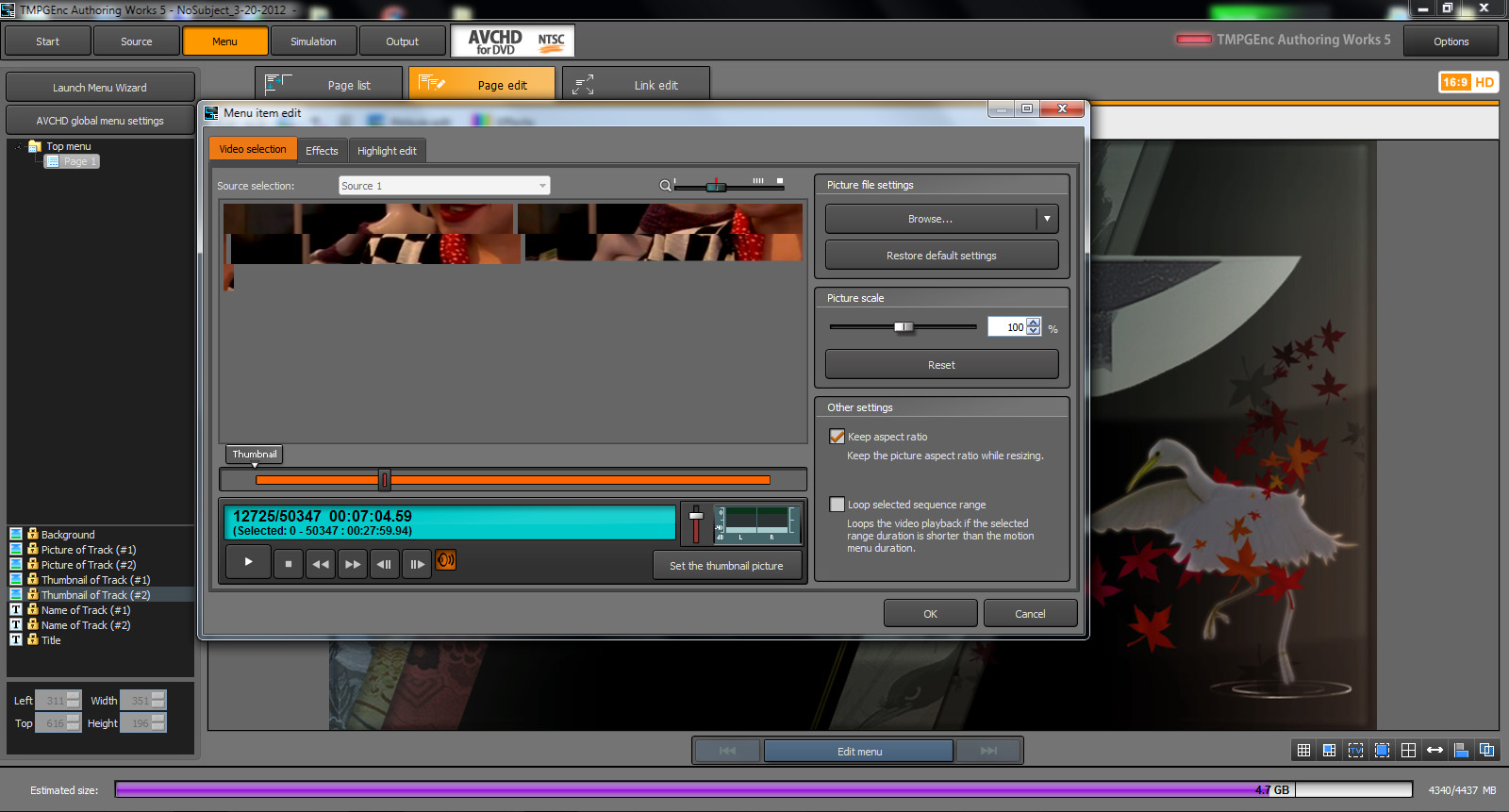Switch to the Effects tab
Viewport: 1509px width, 812px height.
coord(322,151)
